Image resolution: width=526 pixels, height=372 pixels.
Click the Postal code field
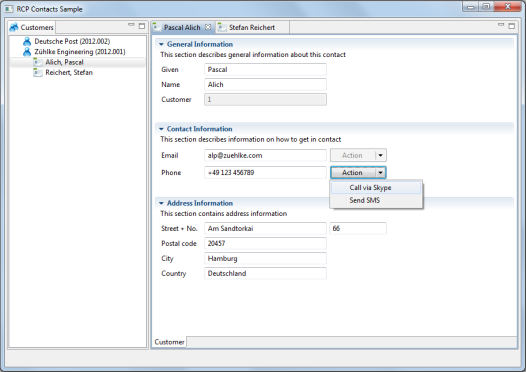point(265,244)
